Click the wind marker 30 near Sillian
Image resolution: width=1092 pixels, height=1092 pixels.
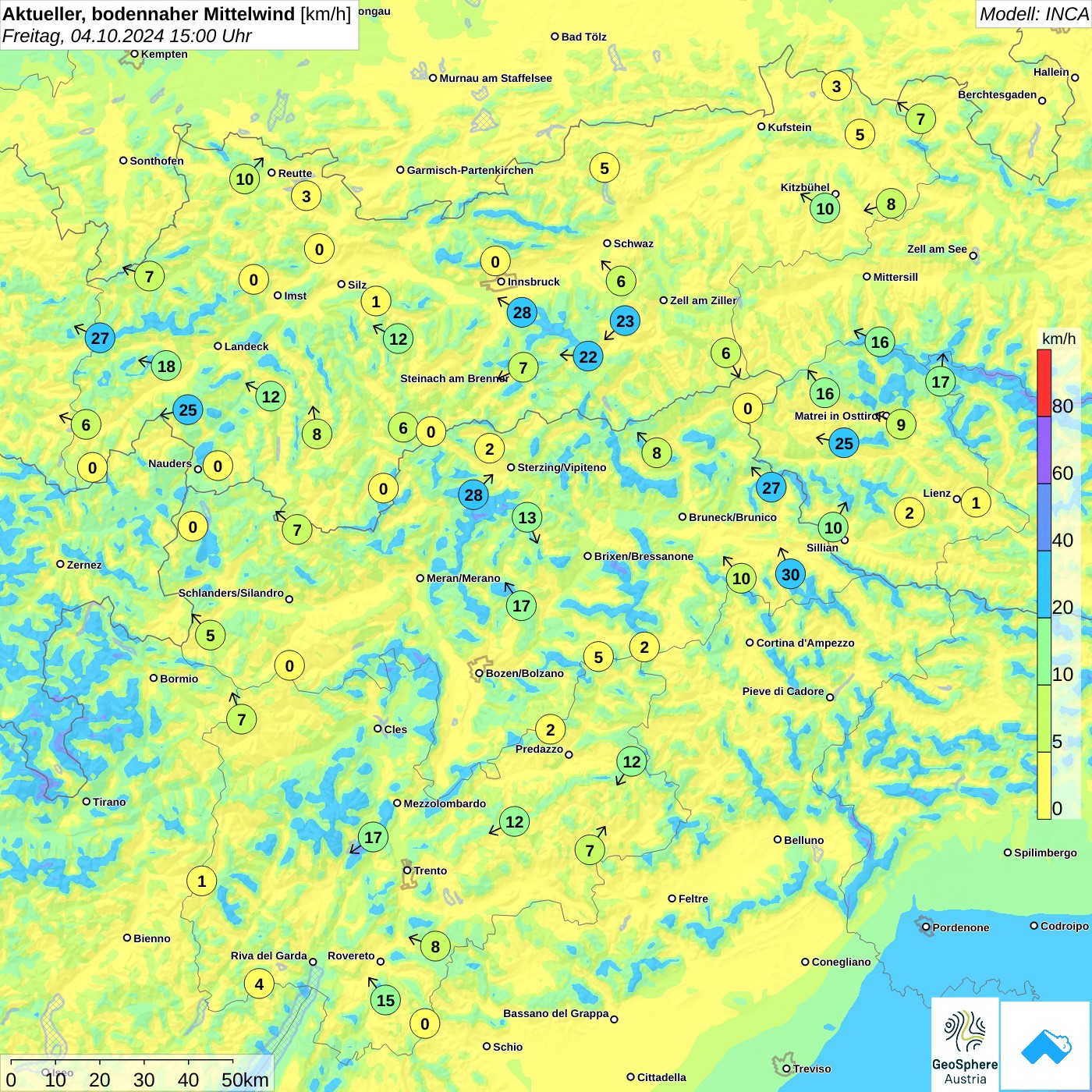[x=790, y=575]
